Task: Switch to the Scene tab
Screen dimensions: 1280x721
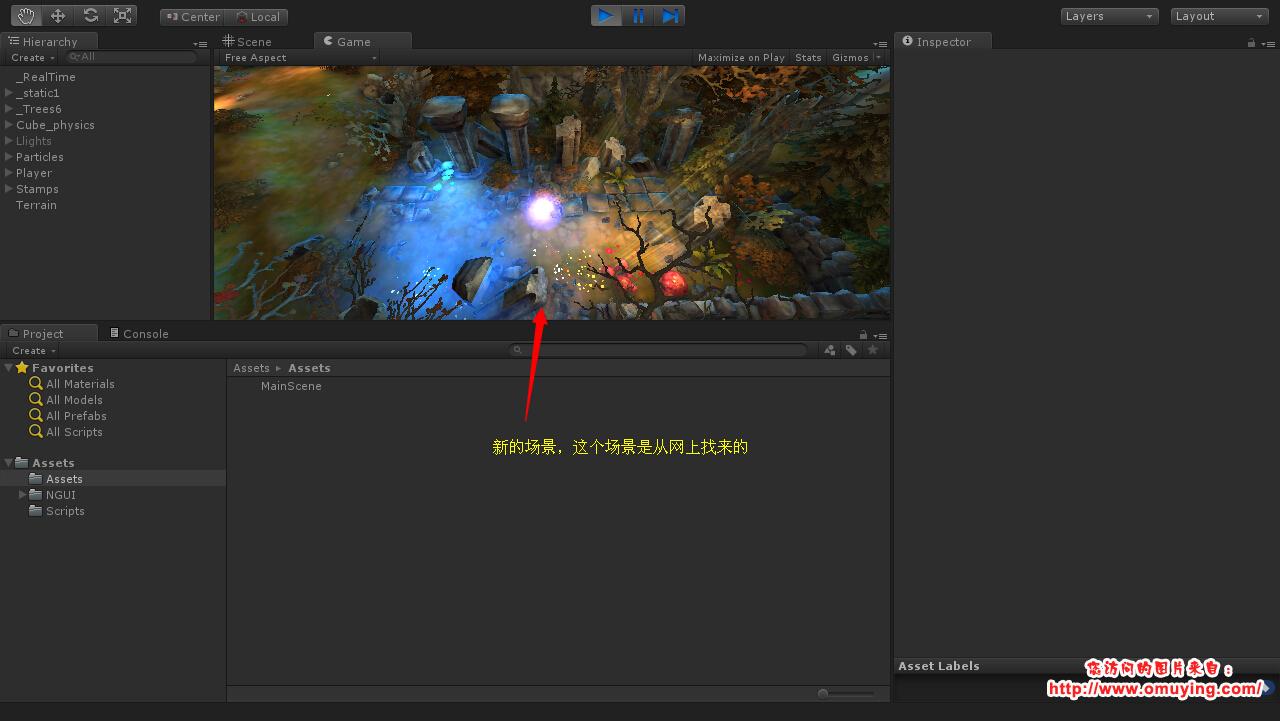Action: 248,42
